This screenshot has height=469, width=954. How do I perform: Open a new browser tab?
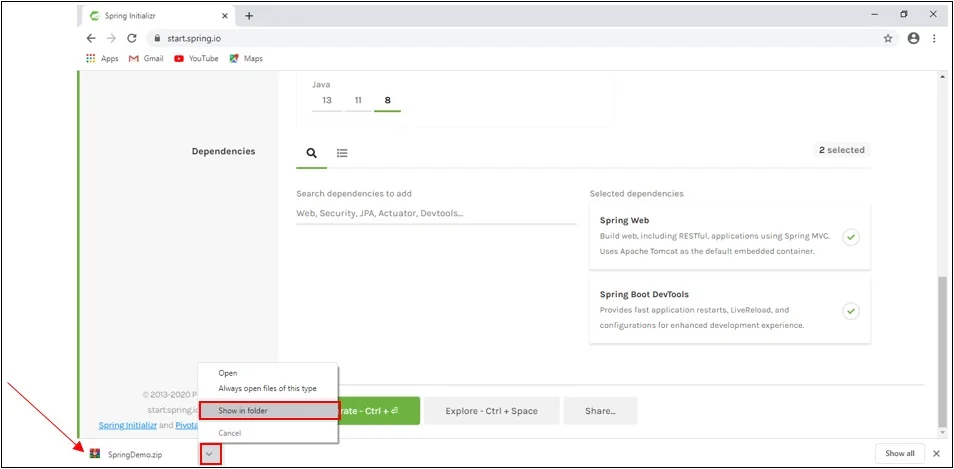pyautogui.click(x=249, y=16)
